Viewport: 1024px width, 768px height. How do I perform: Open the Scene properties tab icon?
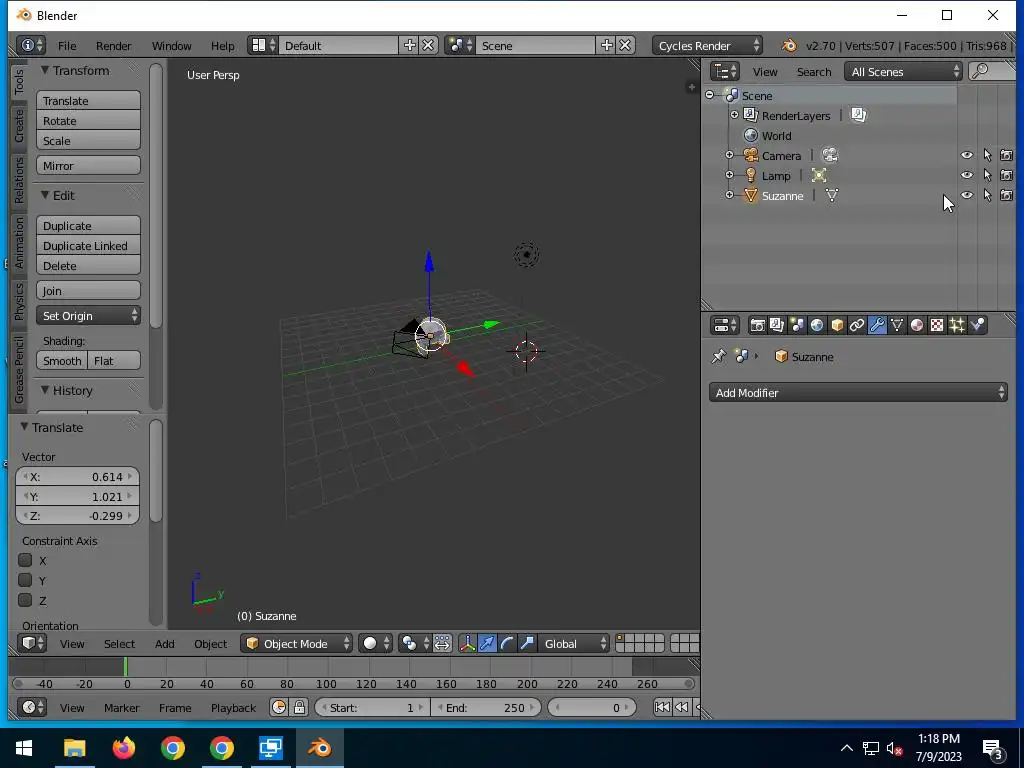click(x=797, y=325)
